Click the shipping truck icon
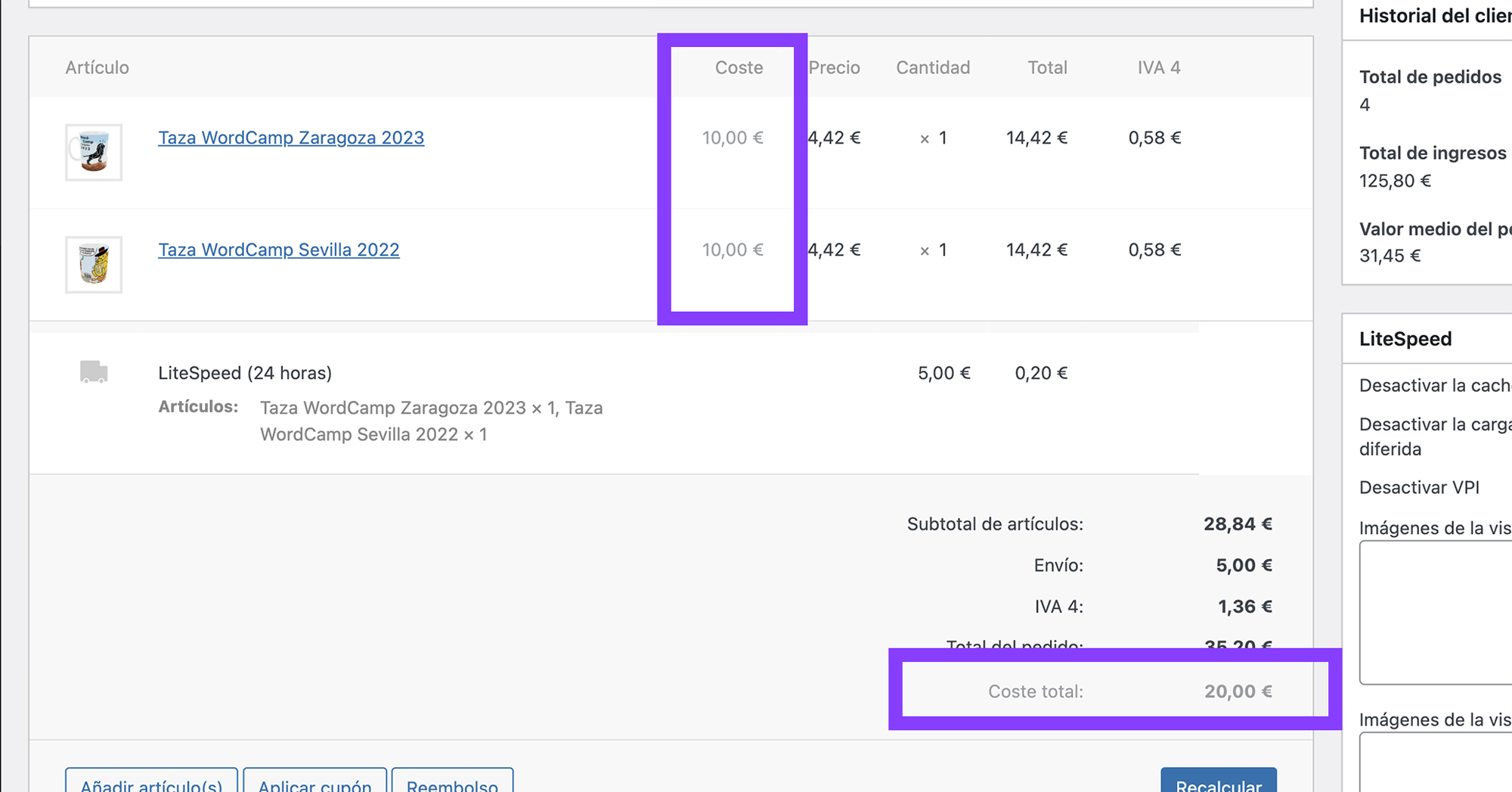The width and height of the screenshot is (1512, 792). [94, 372]
